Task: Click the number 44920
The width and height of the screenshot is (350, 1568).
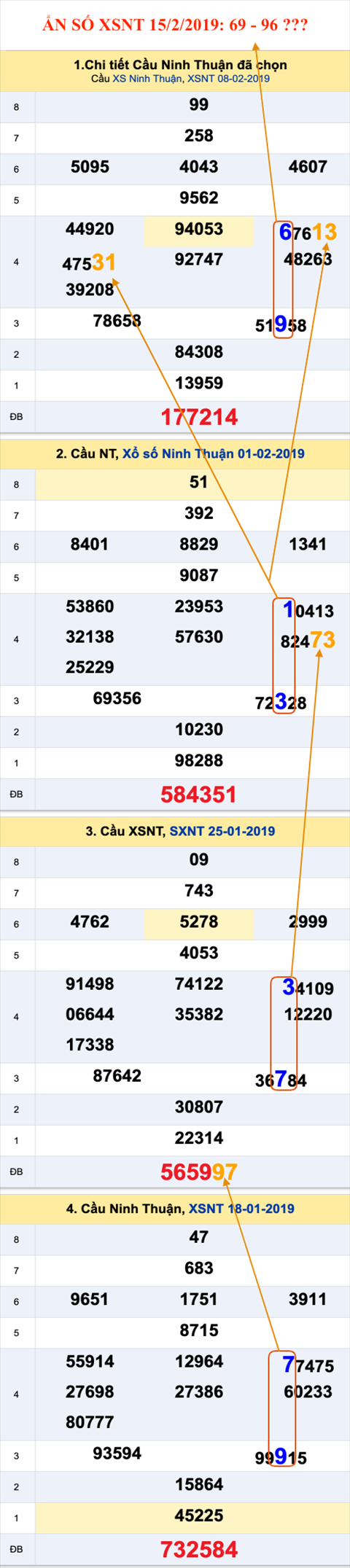Action: pos(90,229)
